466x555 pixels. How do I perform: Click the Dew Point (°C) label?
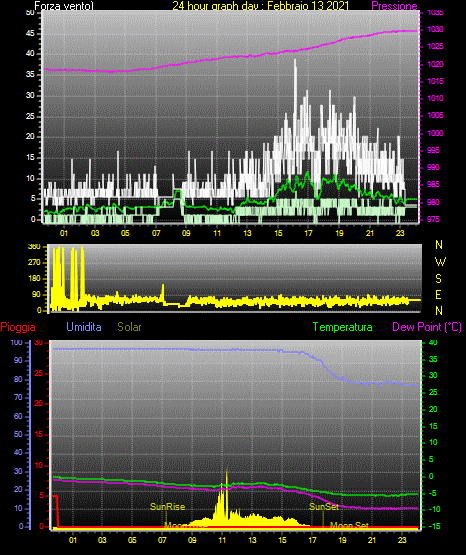(427, 327)
